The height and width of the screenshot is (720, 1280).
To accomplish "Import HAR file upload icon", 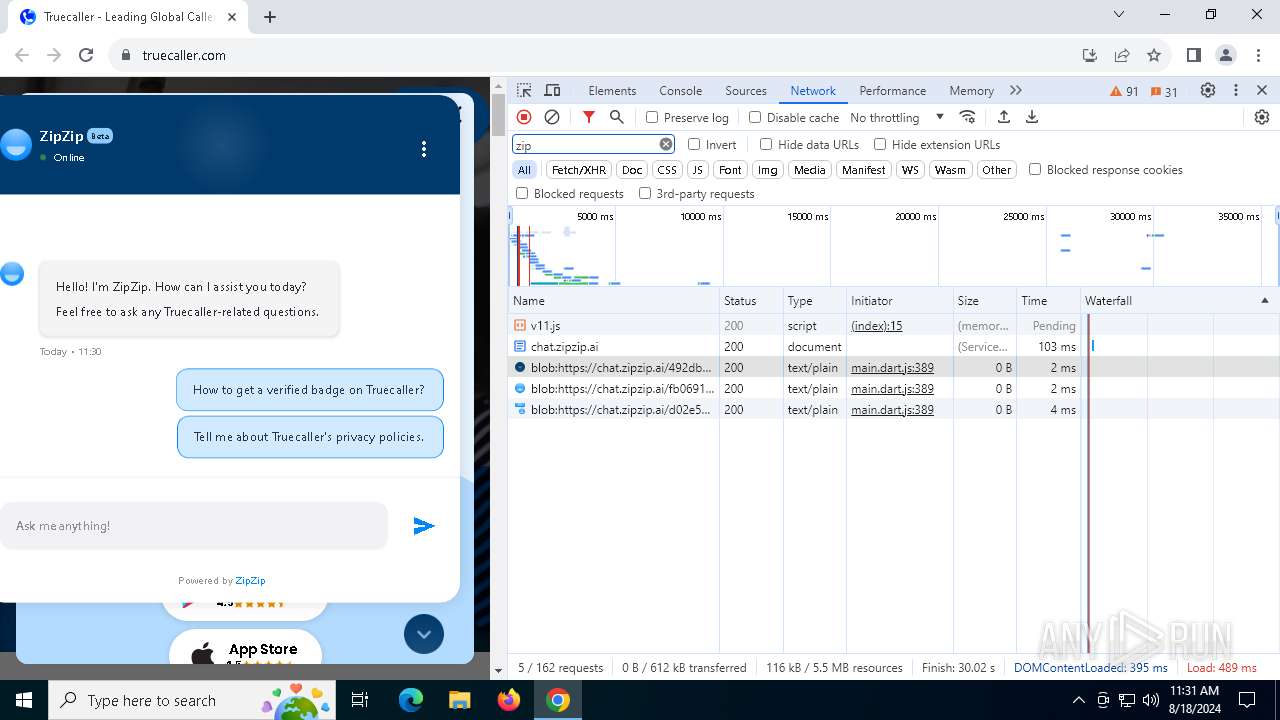I will coord(1004,117).
